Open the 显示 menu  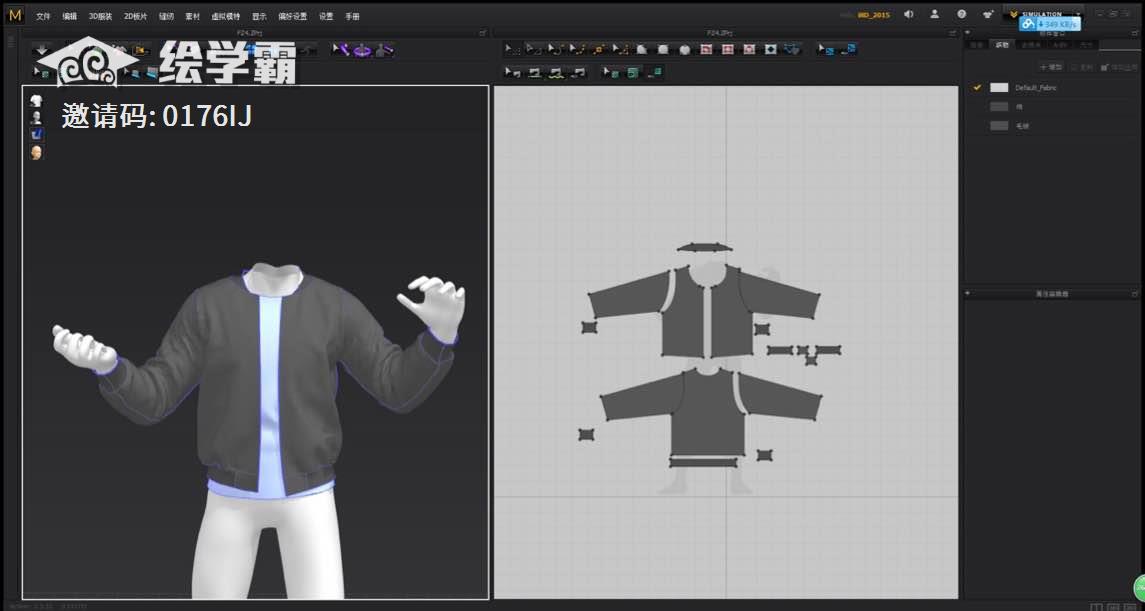click(x=259, y=15)
